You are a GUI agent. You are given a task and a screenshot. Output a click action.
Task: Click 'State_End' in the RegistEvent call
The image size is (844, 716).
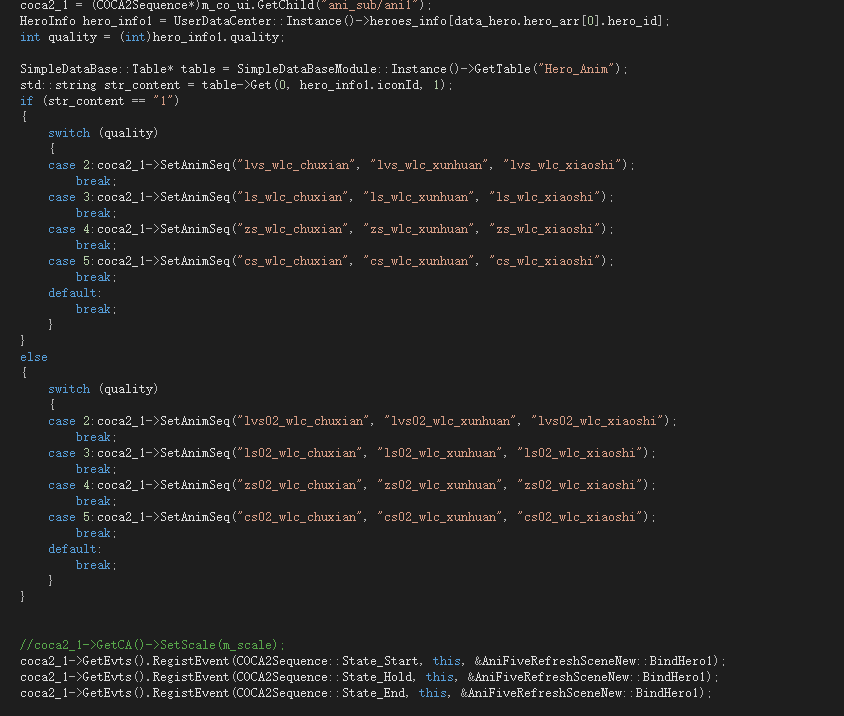[x=373, y=693]
